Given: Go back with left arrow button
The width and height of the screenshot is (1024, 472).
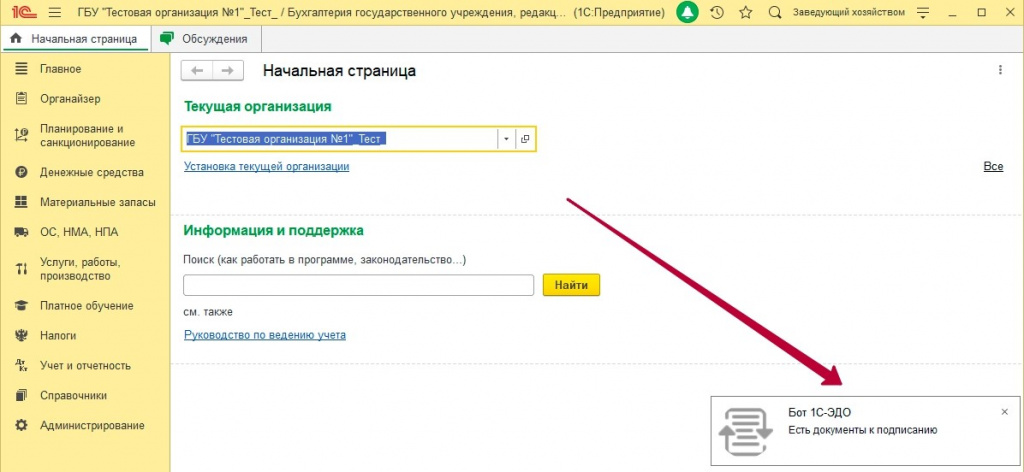Looking at the screenshot, I should (197, 71).
